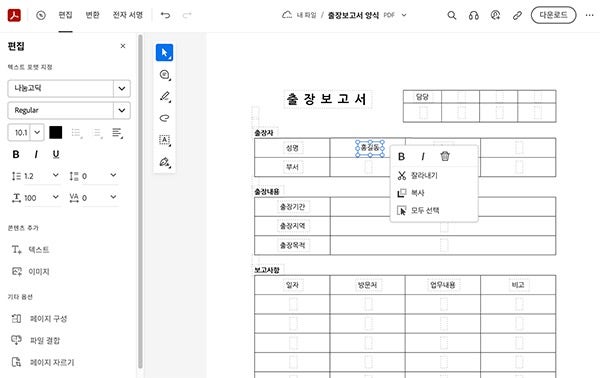Click the 방문처 column header
This screenshot has height=378, width=600.
tap(367, 285)
